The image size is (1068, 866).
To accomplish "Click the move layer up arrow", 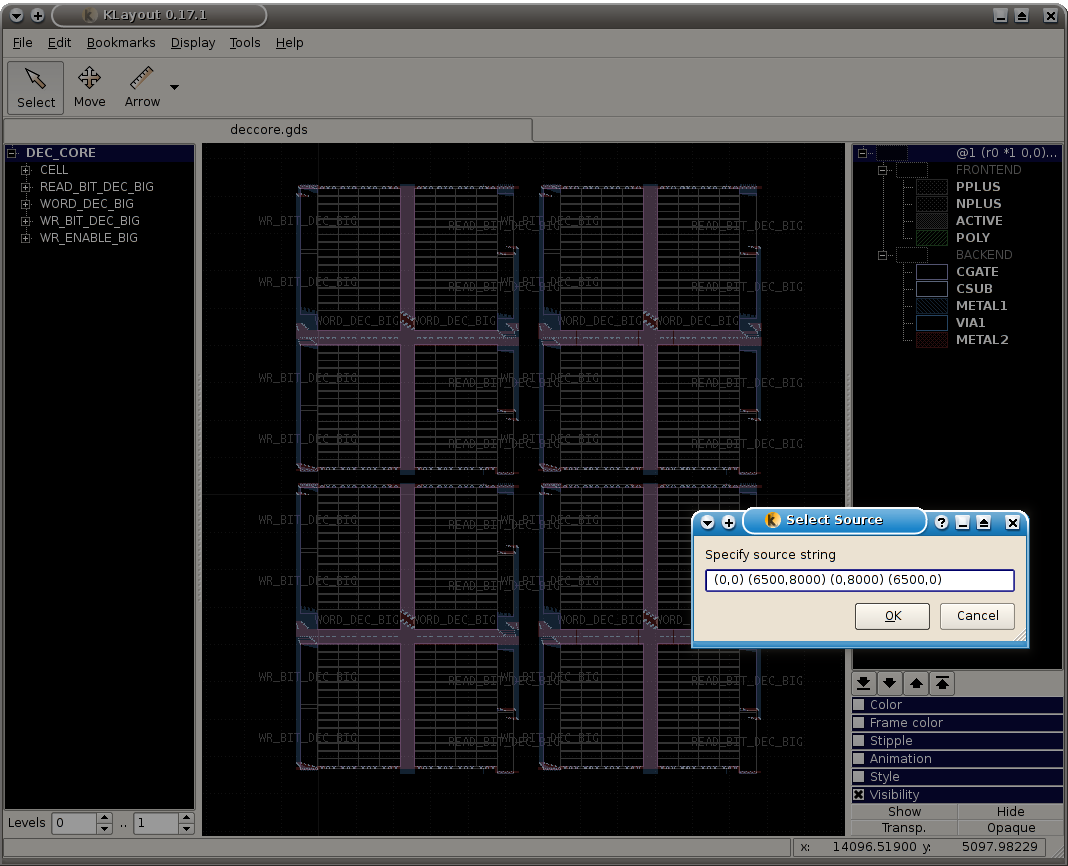I will coord(916,684).
